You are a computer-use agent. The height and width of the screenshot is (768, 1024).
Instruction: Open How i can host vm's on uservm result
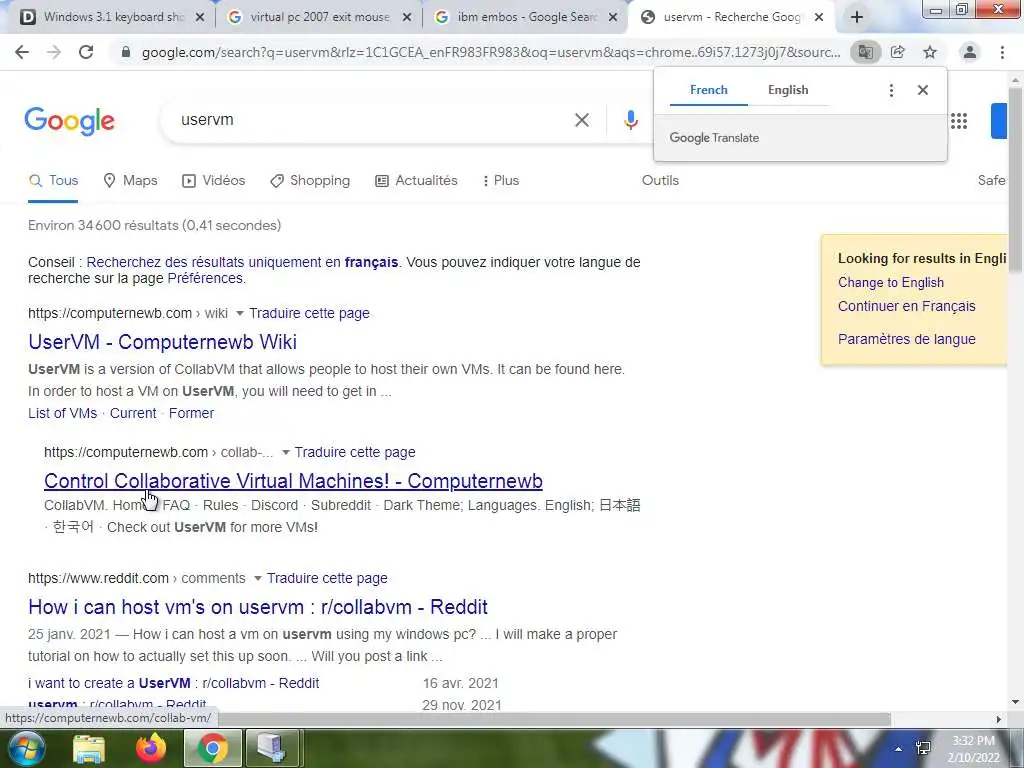point(258,607)
